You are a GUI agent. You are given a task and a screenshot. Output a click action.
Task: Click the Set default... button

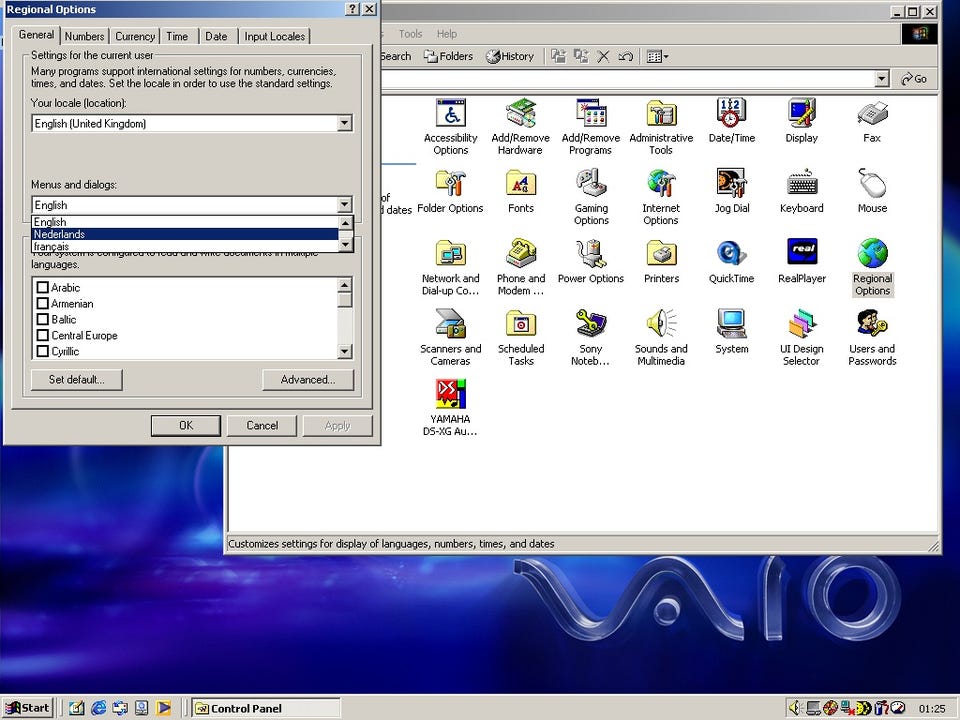[x=77, y=380]
